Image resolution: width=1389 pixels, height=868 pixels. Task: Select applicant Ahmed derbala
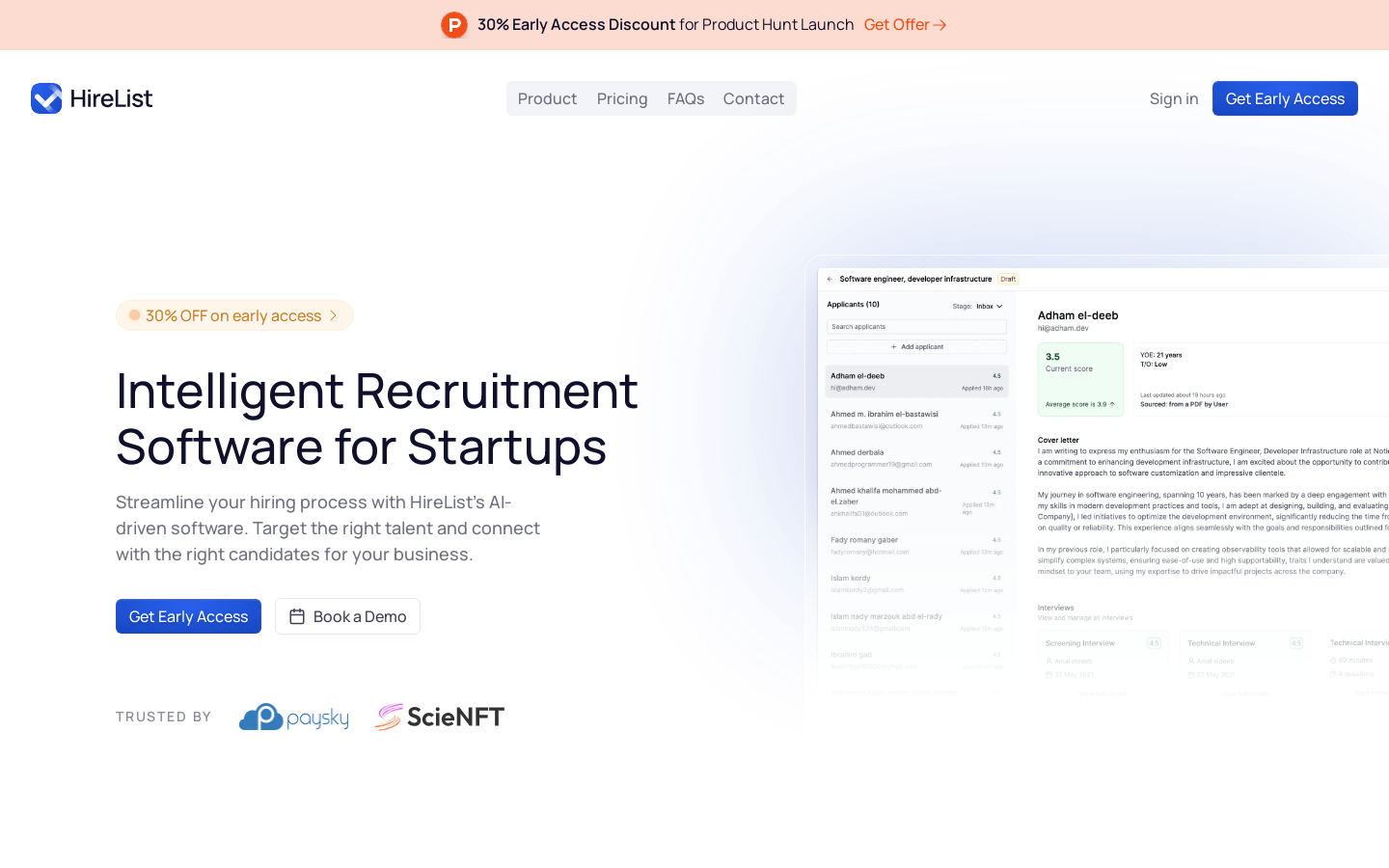[x=916, y=458]
